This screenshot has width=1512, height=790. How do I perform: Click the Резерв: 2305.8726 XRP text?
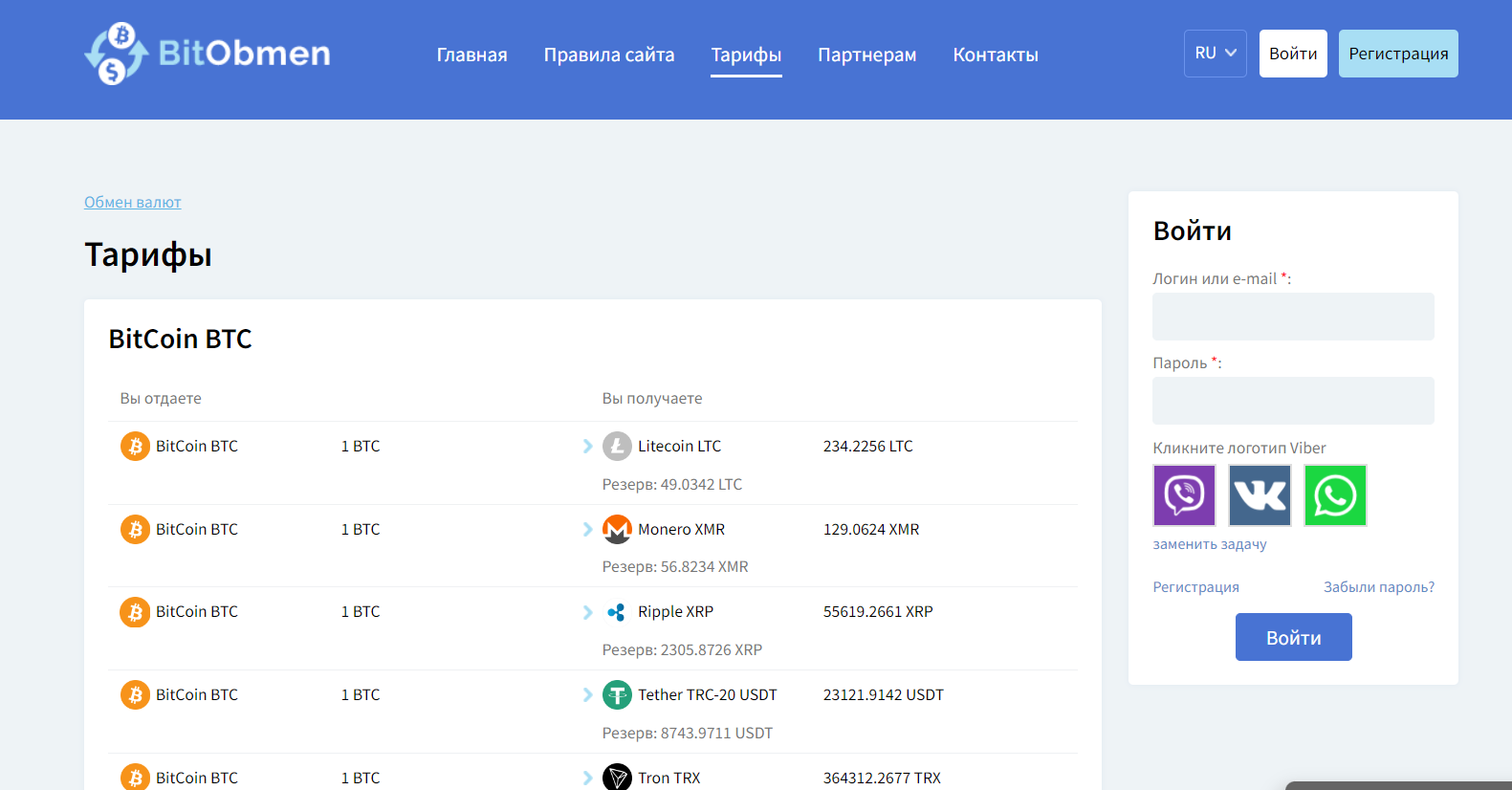682,650
